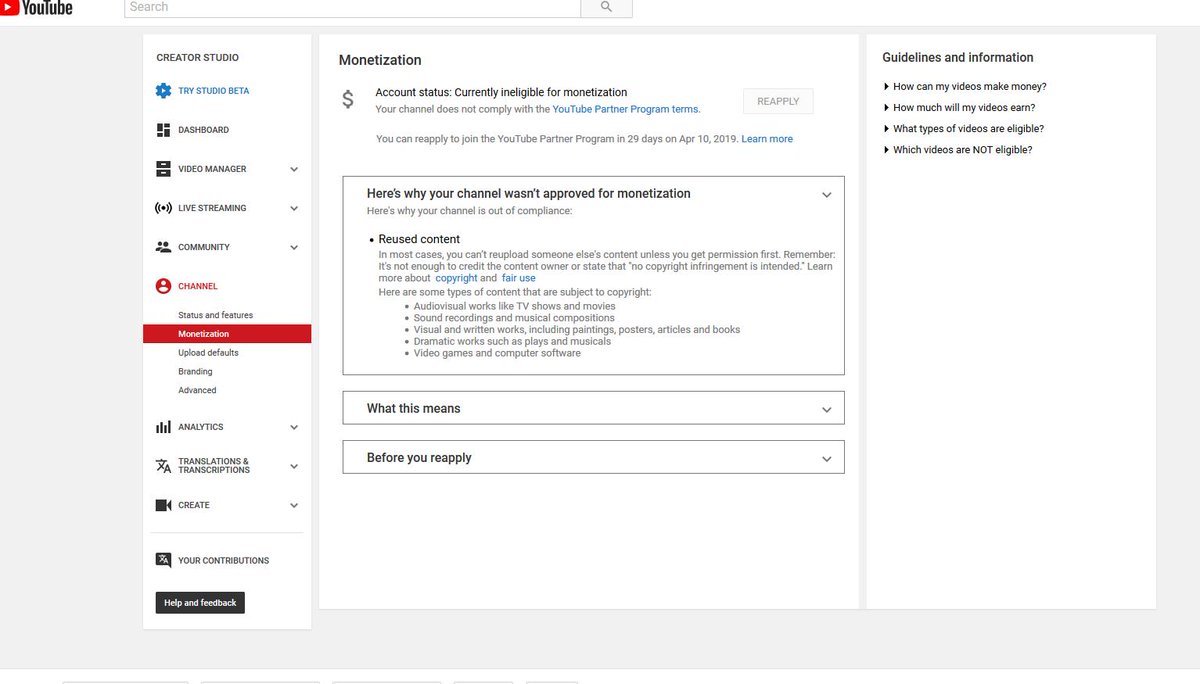Expand the Create section chevron
The height and width of the screenshot is (684, 1200).
coord(294,506)
